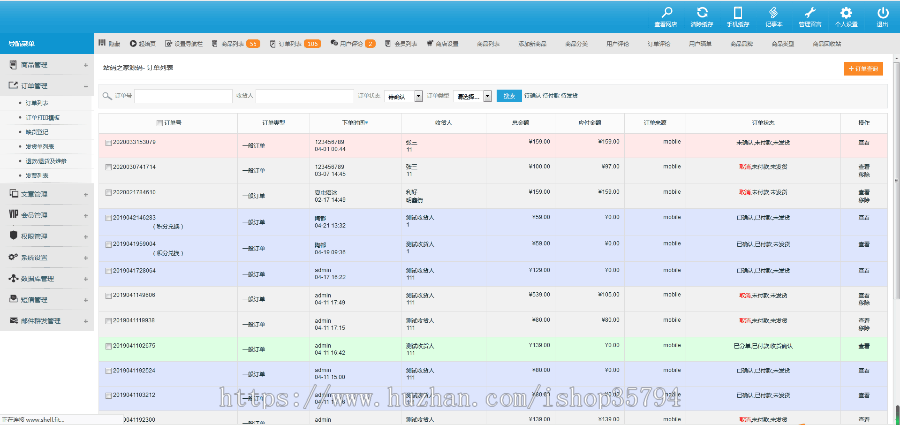
Task: Select 缺货登记 in the sidebar submenu
Action: pos(37,132)
